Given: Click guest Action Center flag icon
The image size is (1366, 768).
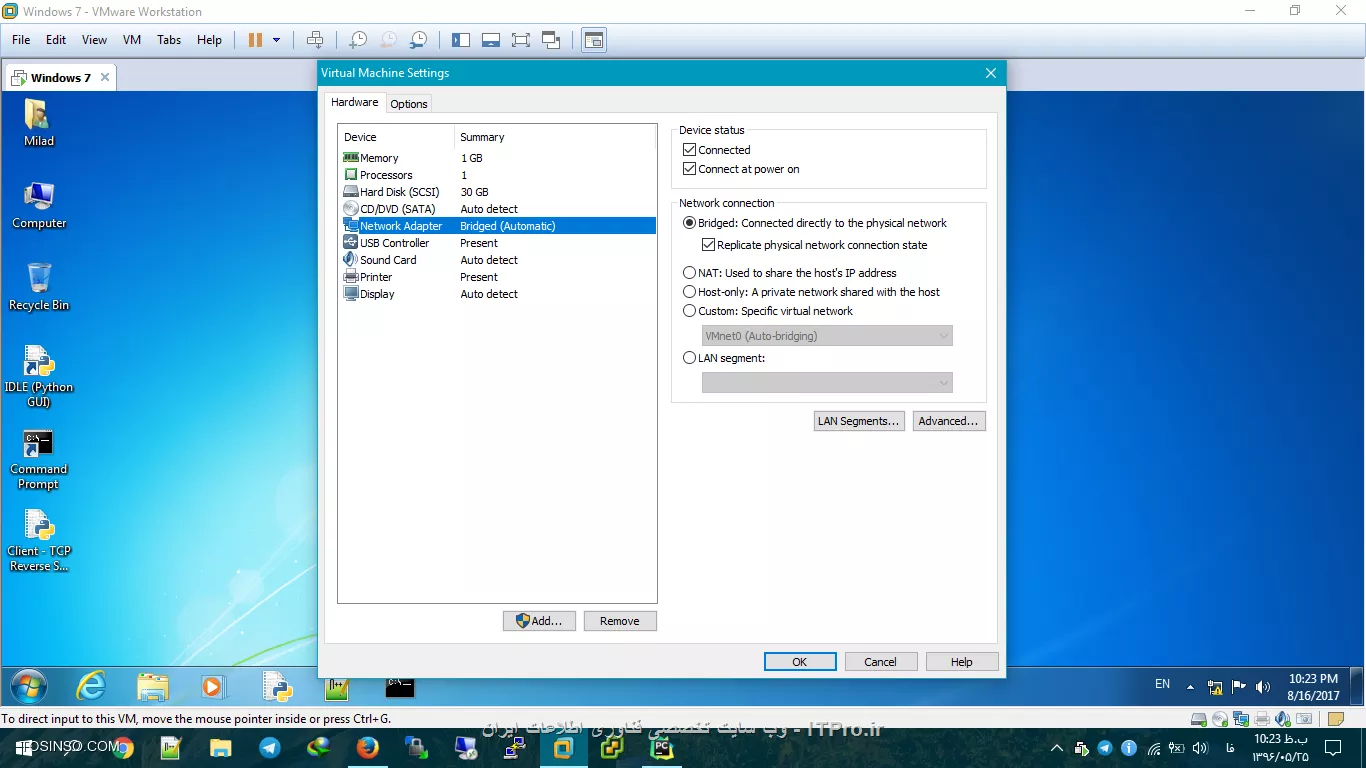Looking at the screenshot, I should [1239, 687].
